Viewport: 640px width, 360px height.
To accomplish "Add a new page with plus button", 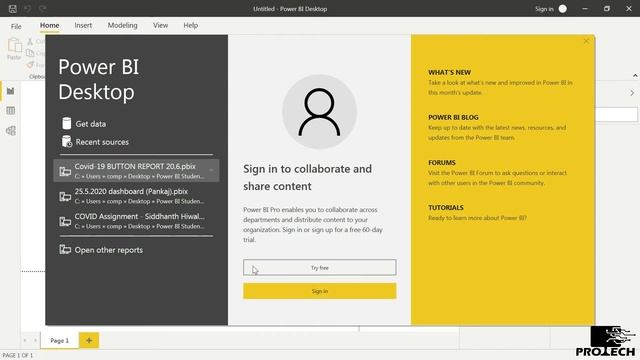I will point(89,340).
